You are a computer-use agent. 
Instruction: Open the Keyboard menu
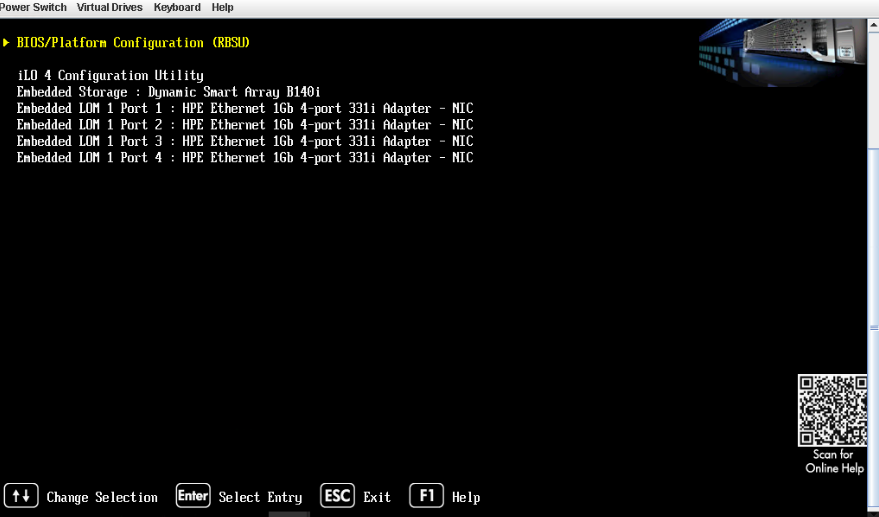(x=177, y=7)
